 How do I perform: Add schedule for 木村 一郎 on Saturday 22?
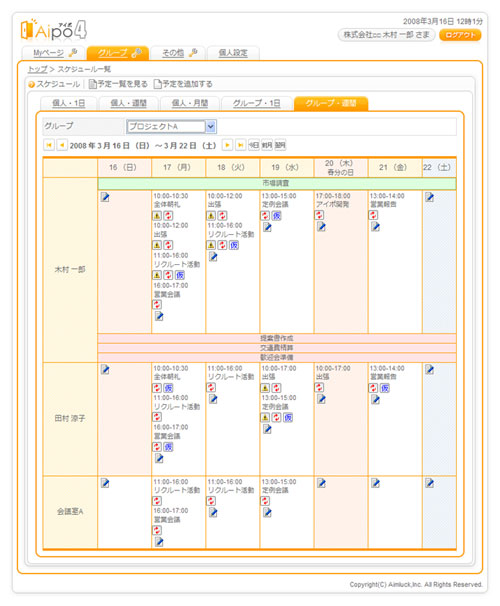[430, 197]
